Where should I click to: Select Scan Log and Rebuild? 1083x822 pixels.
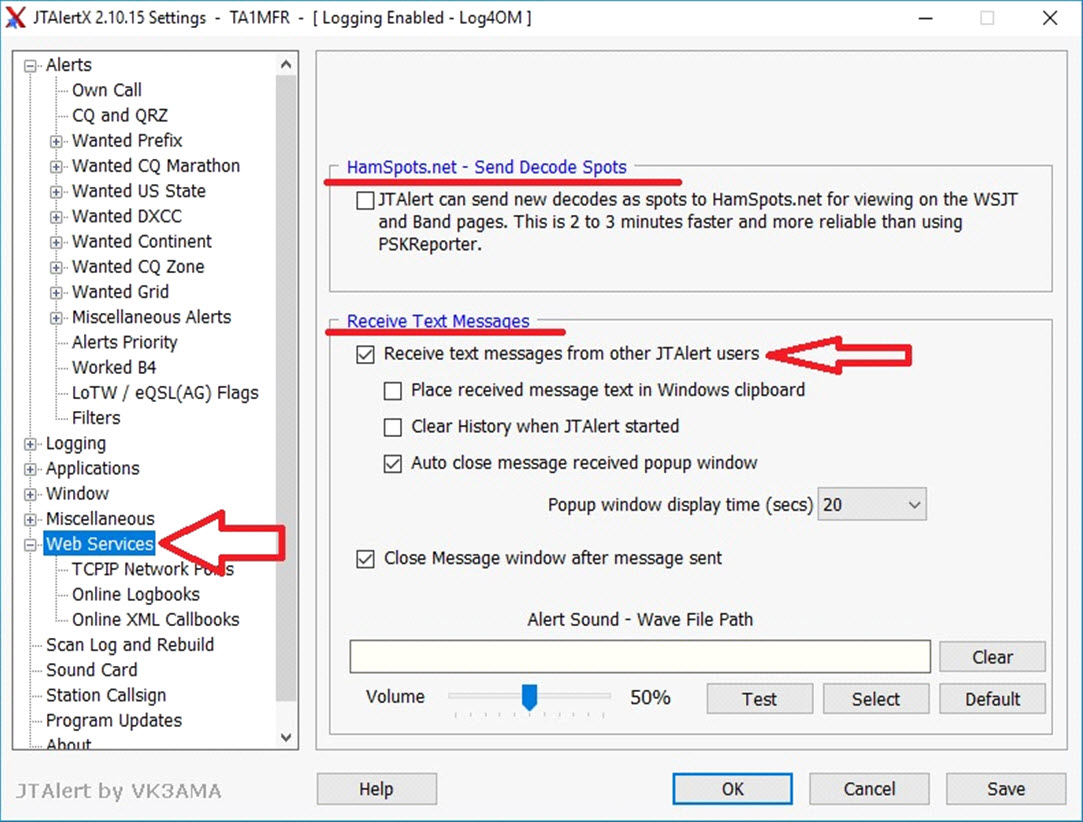tap(130, 645)
